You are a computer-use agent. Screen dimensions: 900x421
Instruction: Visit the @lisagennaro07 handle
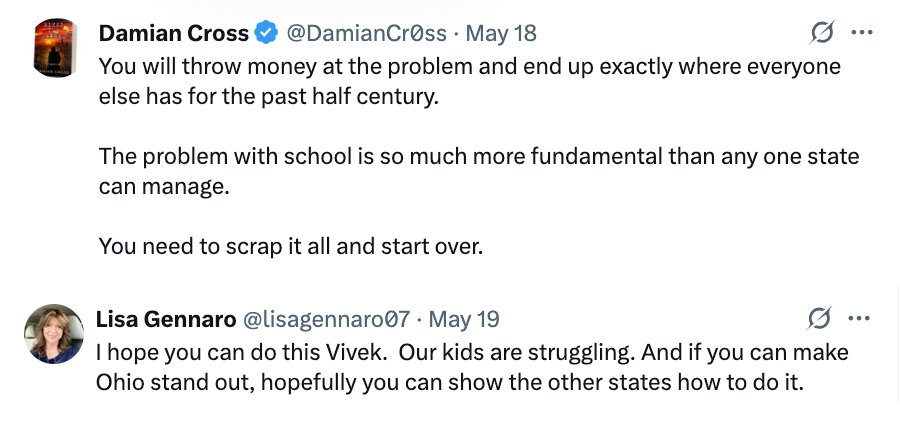[326, 319]
